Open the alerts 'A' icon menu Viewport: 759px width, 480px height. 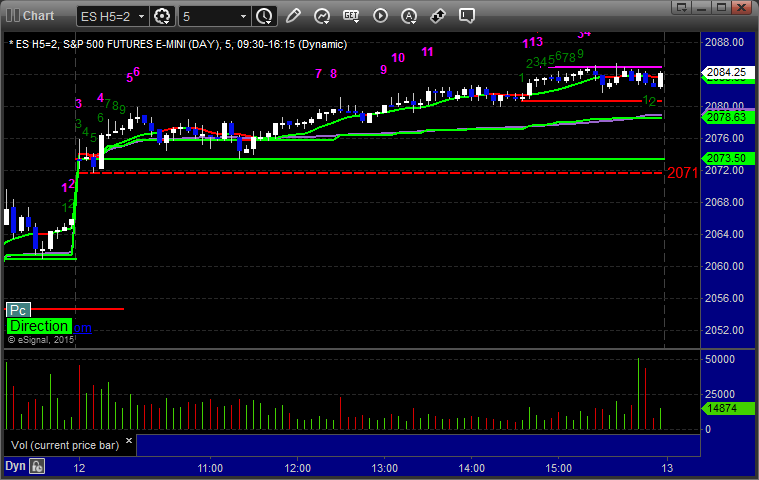409,16
